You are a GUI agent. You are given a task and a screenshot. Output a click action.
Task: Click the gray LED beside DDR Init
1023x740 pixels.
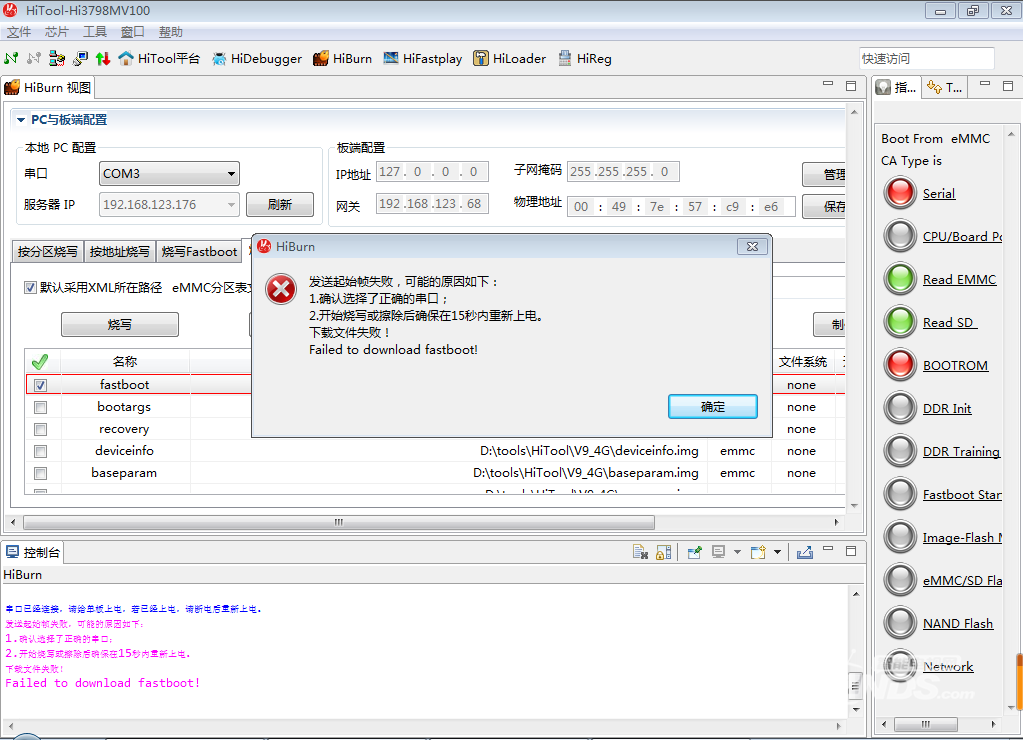coord(900,409)
